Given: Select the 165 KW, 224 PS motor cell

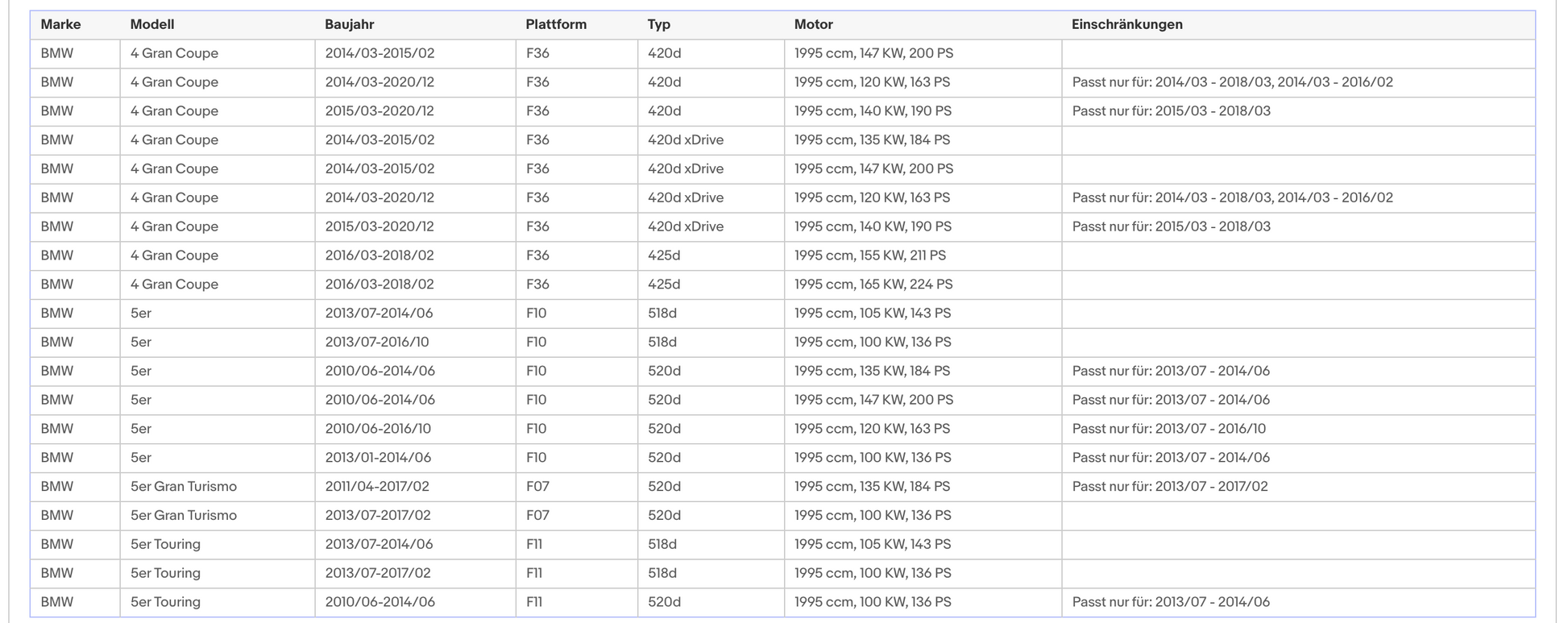Looking at the screenshot, I should (873, 285).
